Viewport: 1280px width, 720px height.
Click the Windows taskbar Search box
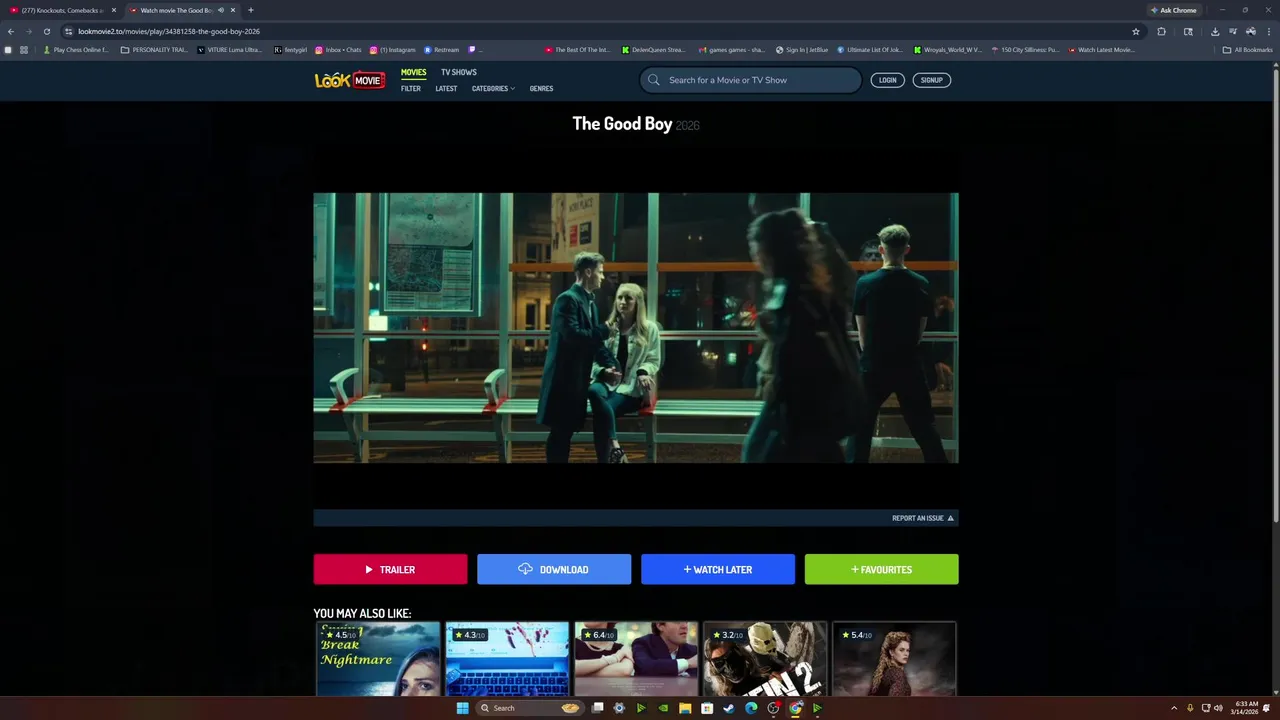point(529,708)
